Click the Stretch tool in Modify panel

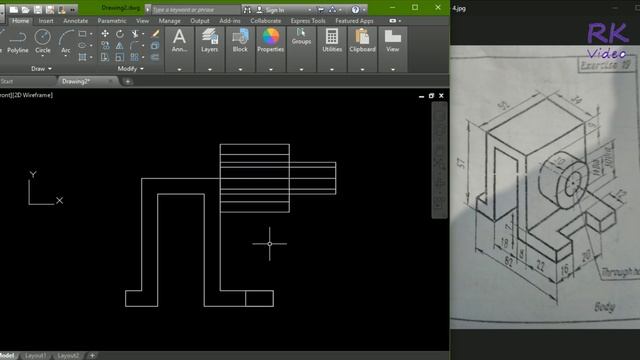click(x=105, y=57)
